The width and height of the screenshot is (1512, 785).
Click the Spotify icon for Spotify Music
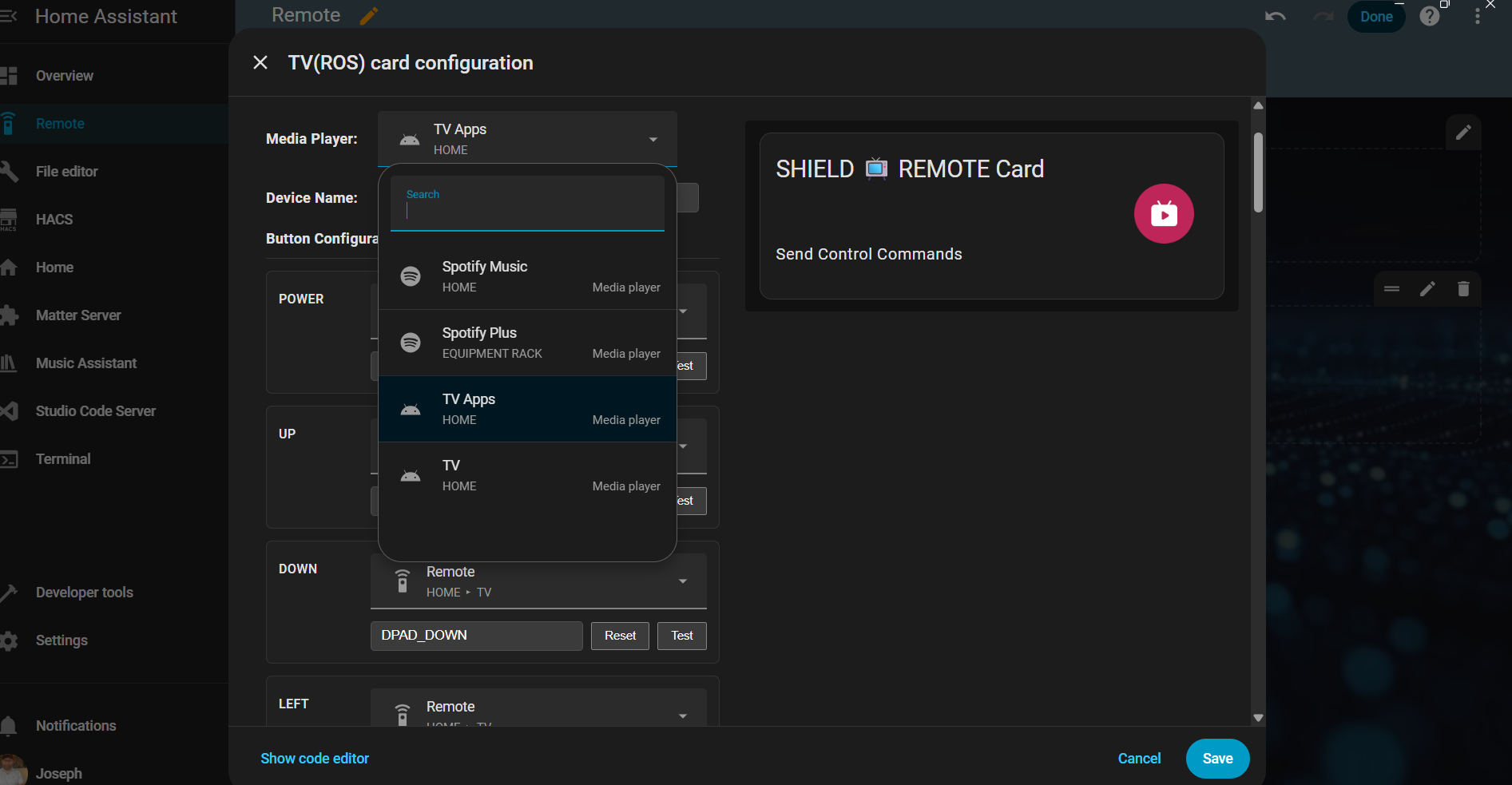pos(411,276)
